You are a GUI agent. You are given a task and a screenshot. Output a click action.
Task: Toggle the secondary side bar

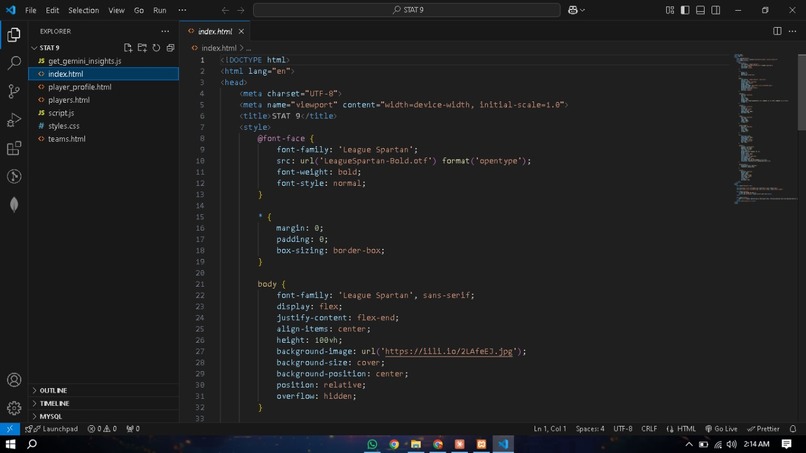pos(716,10)
